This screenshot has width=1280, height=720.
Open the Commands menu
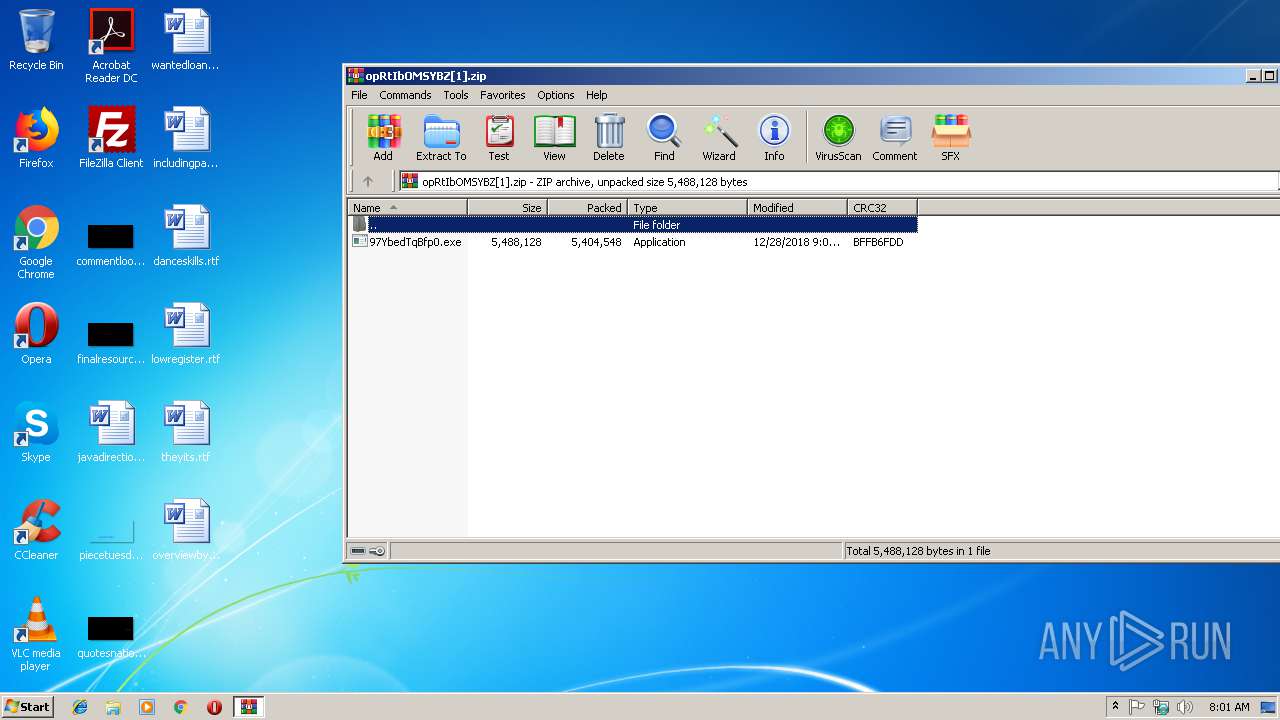pyautogui.click(x=405, y=95)
